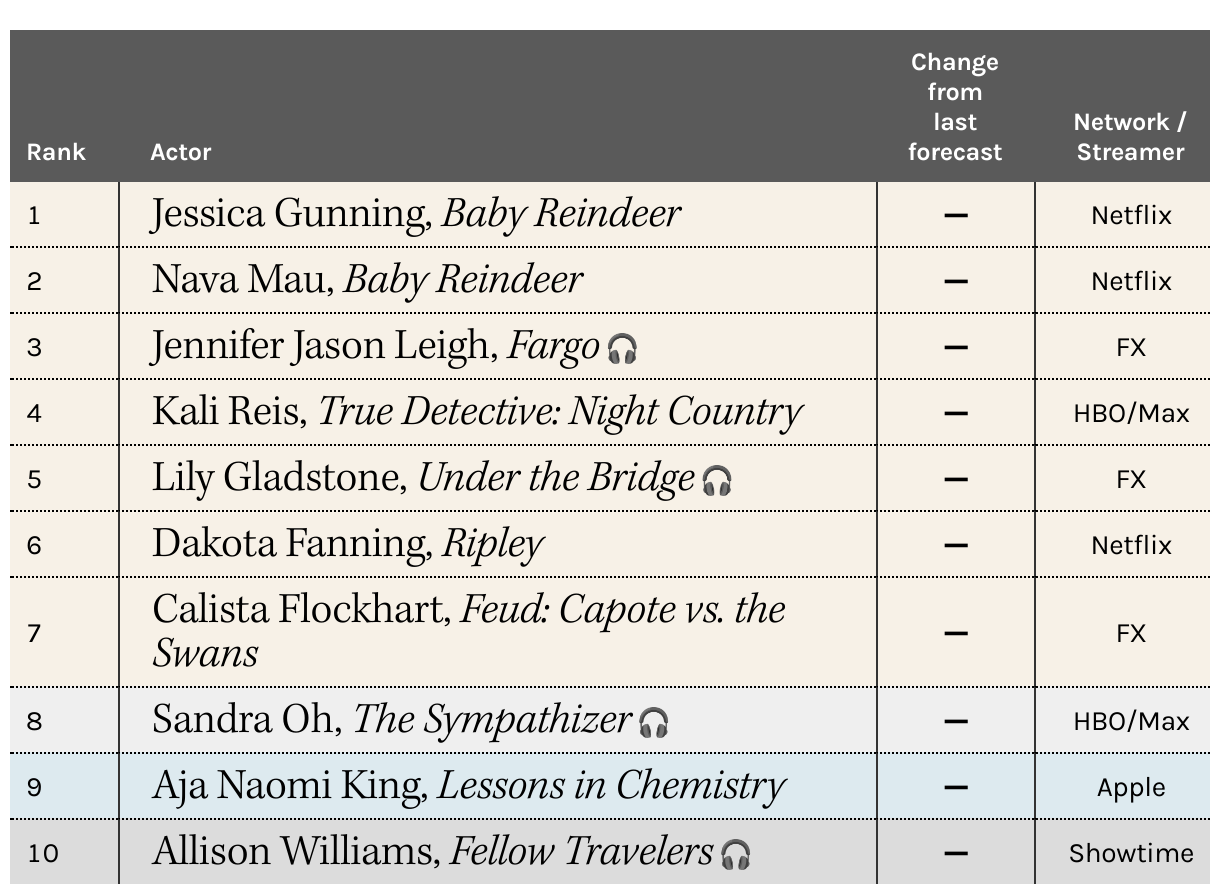1220x894 pixels.
Task: Open Jessica Gunning, Baby Reindeer entry
Action: click(416, 214)
